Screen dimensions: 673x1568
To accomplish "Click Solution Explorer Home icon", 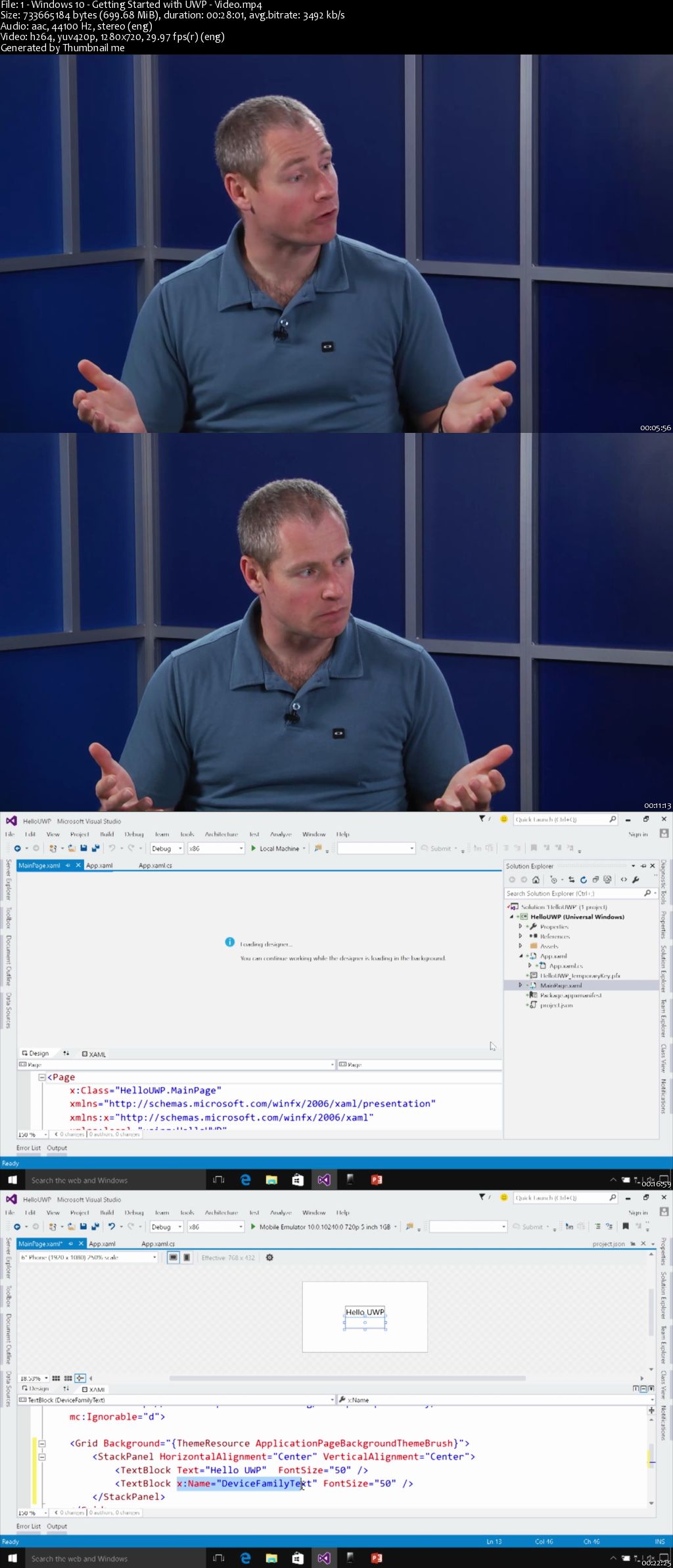I will 536,880.
